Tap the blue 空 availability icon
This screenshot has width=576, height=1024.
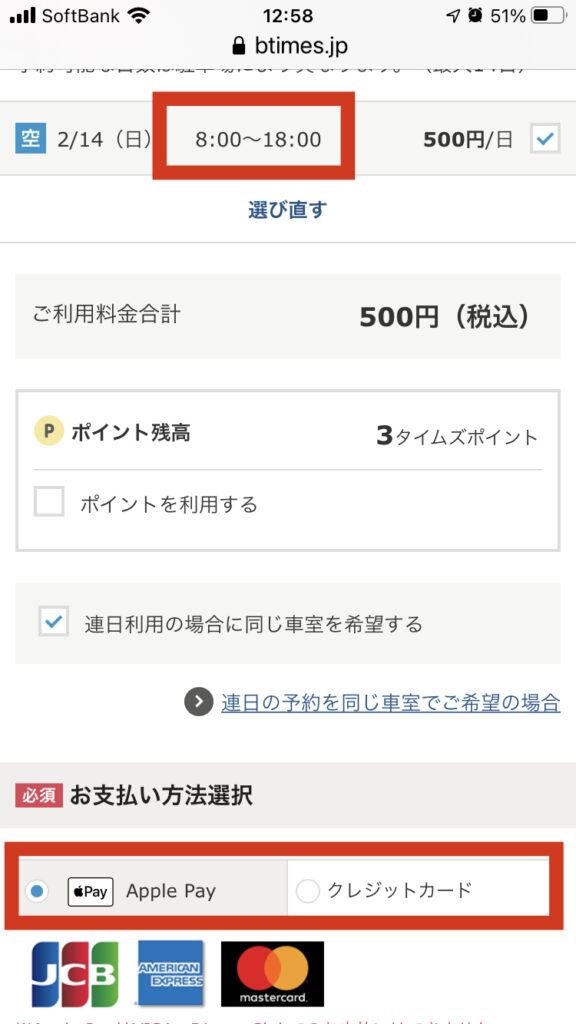[31, 138]
